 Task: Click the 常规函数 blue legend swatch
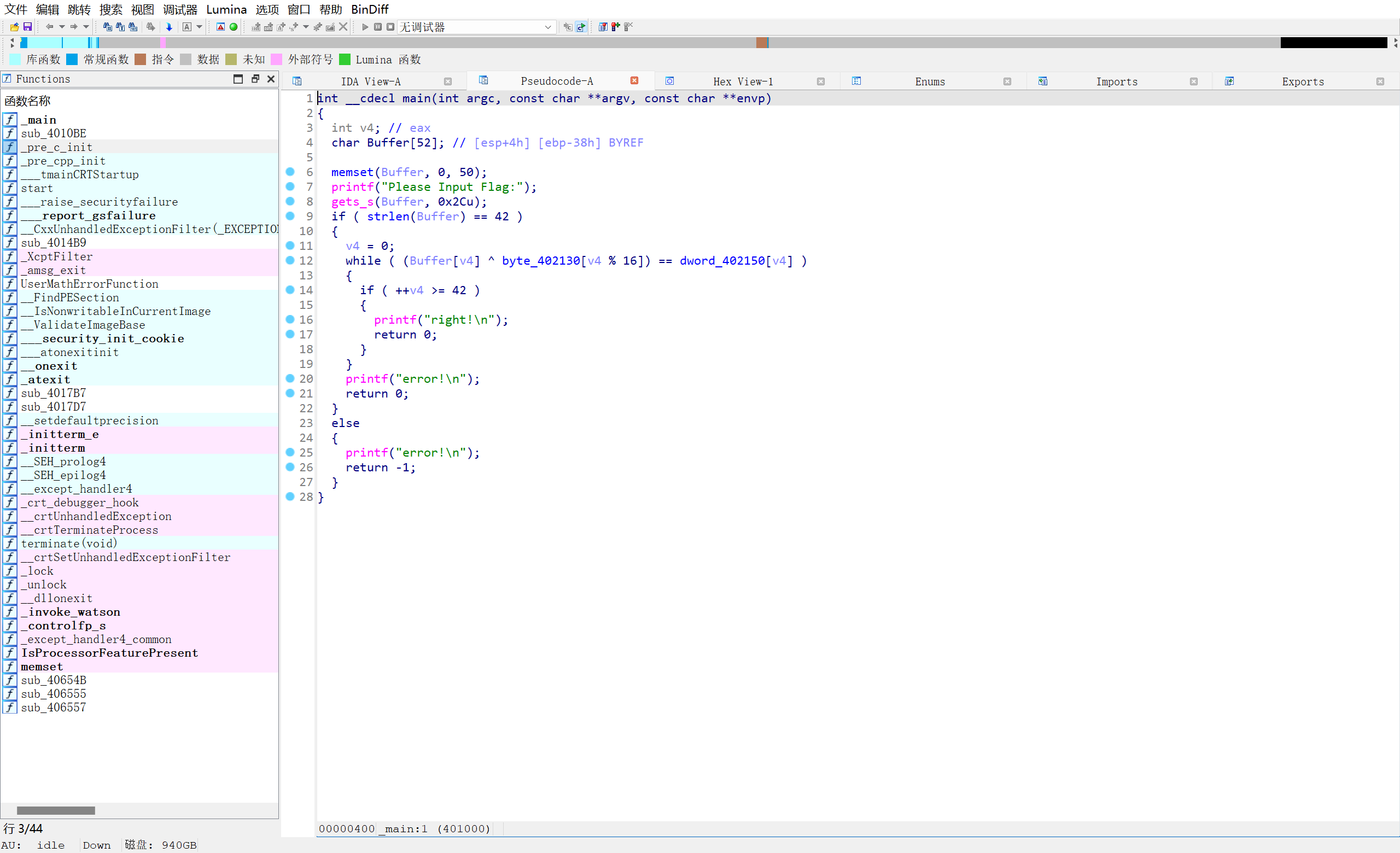(72, 59)
